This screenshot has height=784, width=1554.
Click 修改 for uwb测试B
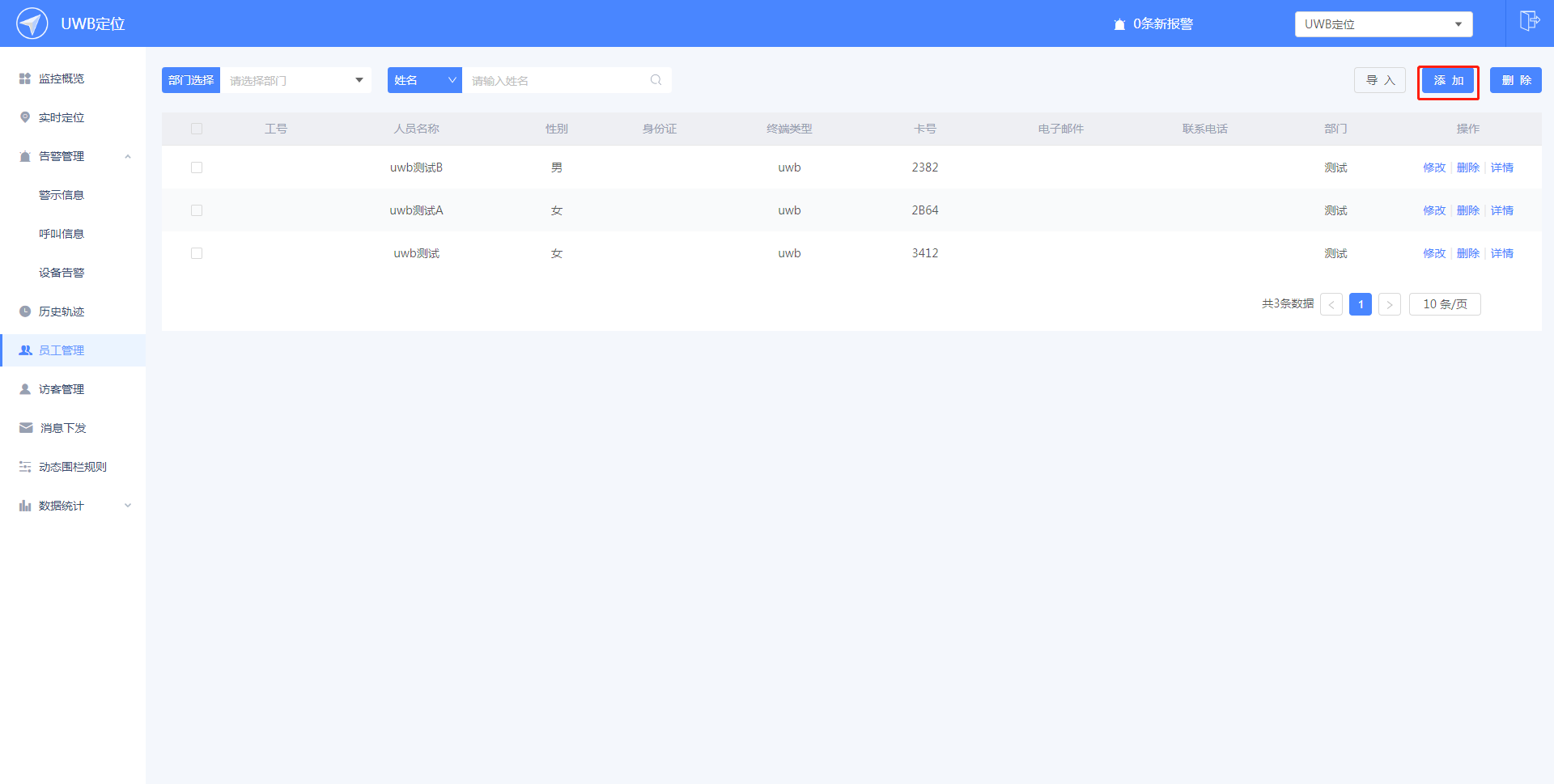coord(1434,167)
